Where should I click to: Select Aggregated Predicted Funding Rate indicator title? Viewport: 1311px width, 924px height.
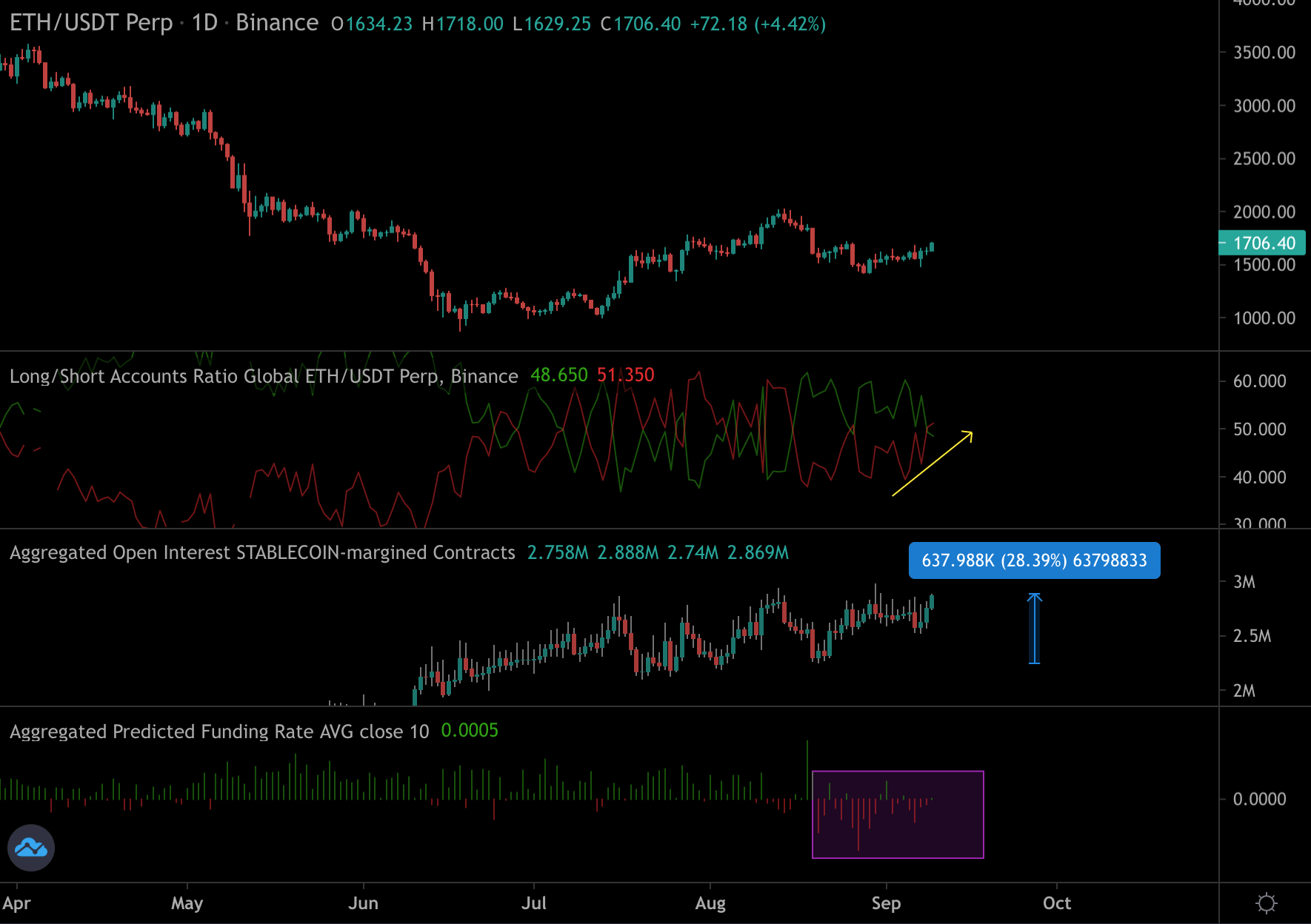tap(218, 731)
